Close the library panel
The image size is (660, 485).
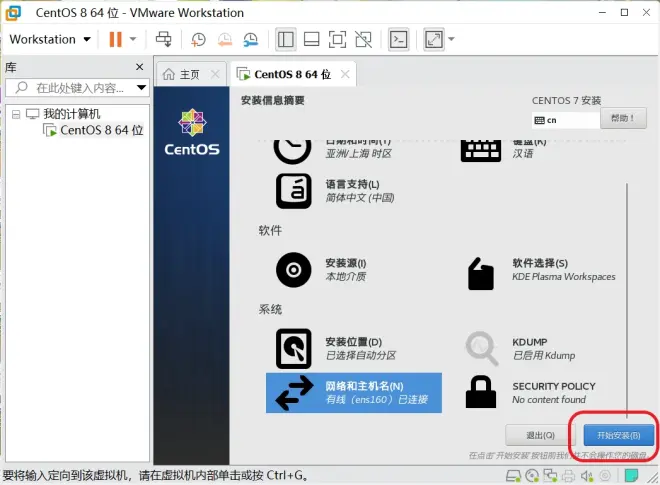pyautogui.click(x=140, y=67)
